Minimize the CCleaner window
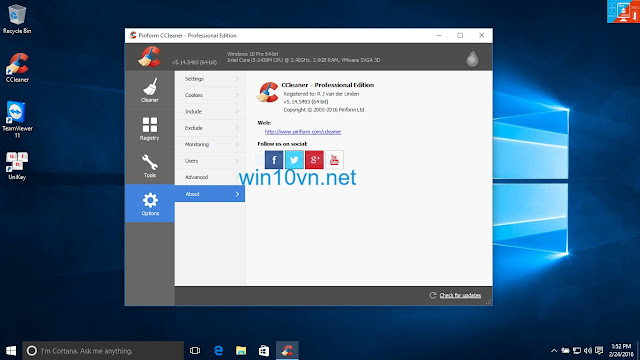This screenshot has width=640, height=360. coord(439,36)
